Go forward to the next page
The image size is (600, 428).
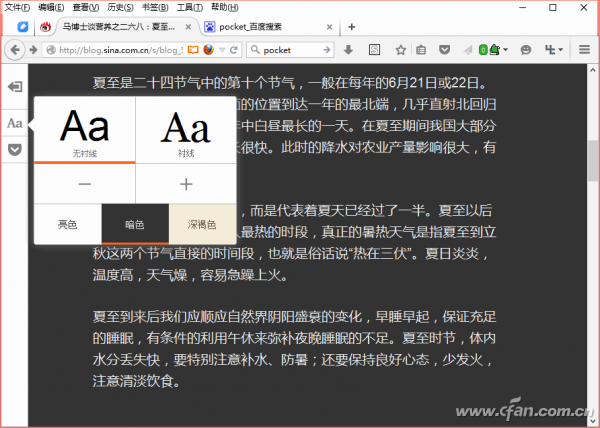coord(34,50)
